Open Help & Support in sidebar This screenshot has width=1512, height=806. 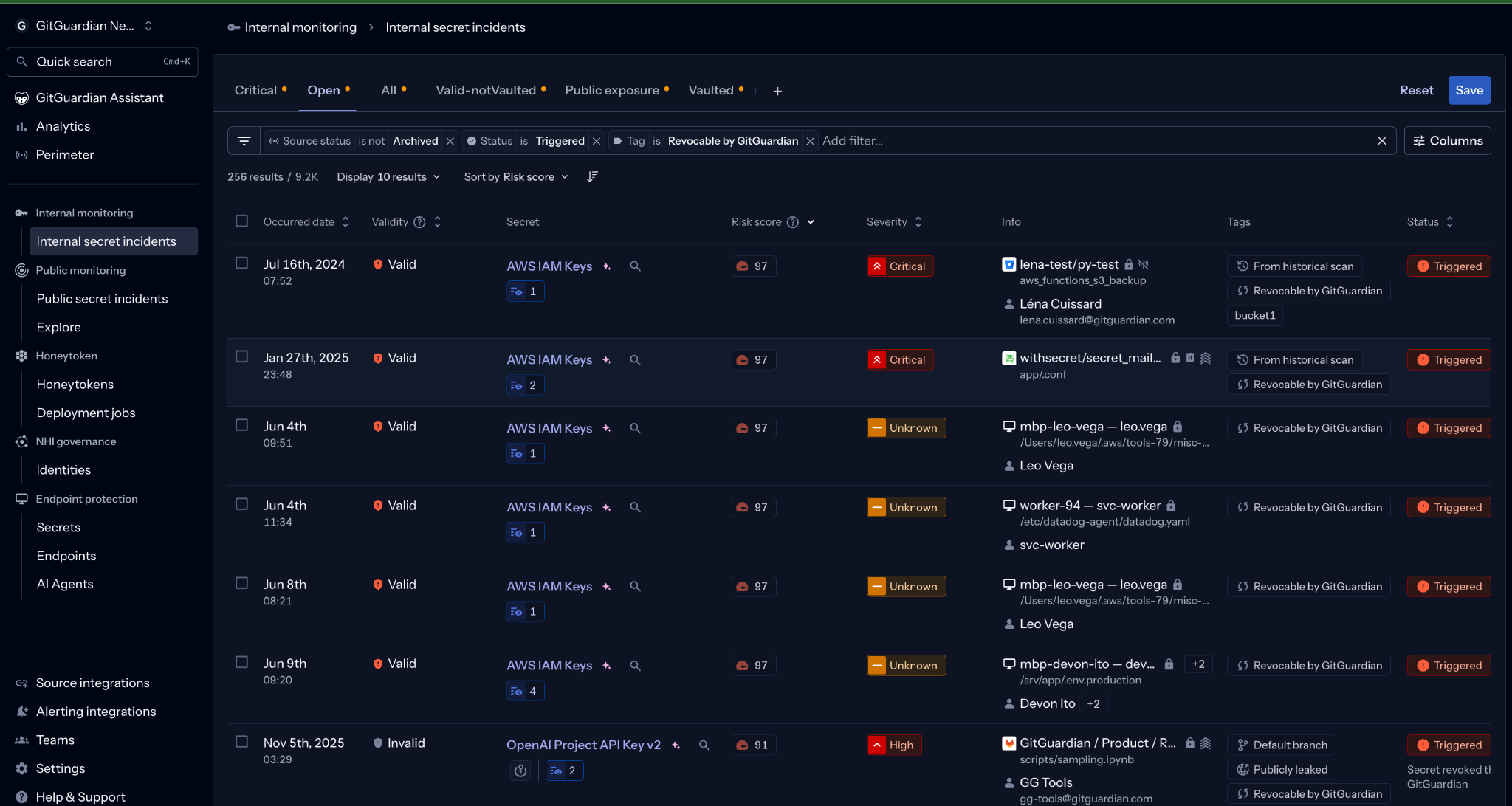click(x=80, y=797)
